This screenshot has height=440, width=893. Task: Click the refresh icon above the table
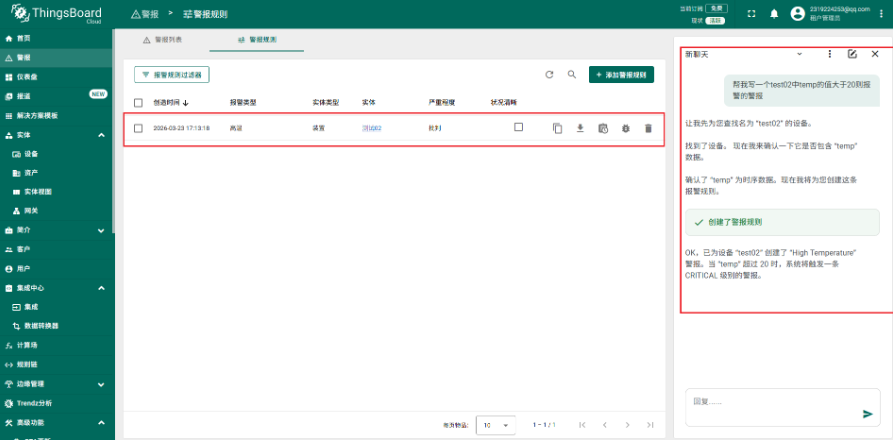[x=549, y=75]
